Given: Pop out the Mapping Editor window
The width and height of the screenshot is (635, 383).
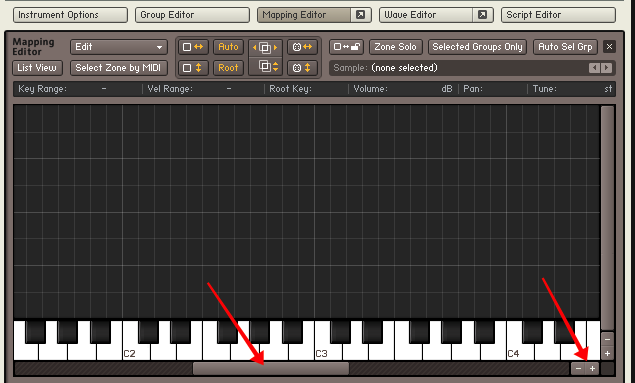Looking at the screenshot, I should coord(360,15).
